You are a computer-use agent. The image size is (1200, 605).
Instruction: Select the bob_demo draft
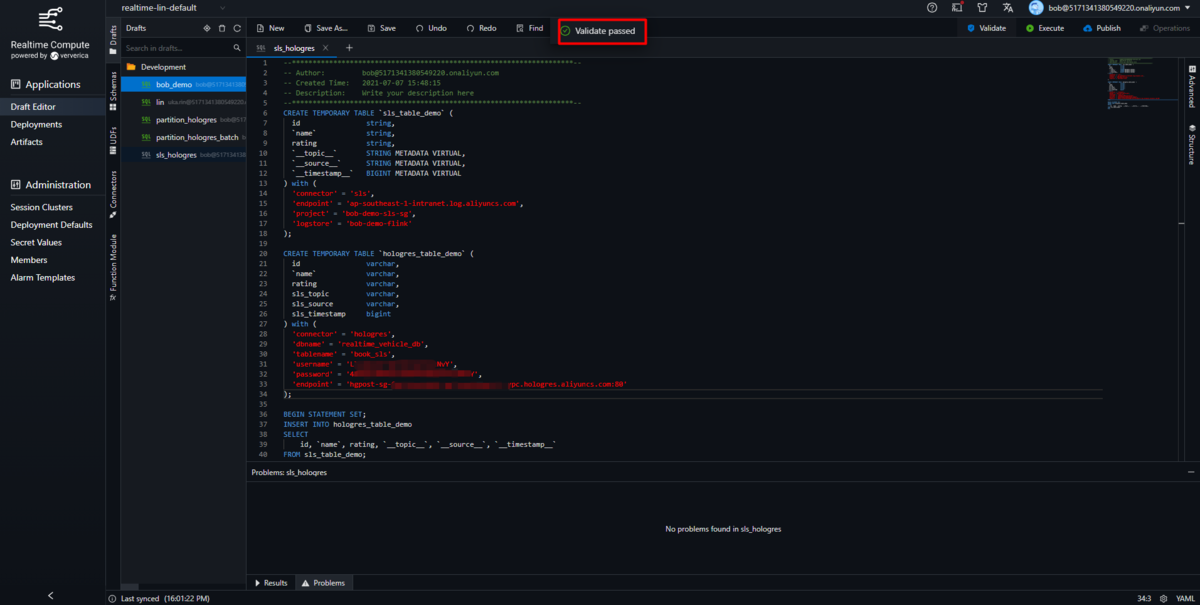[183, 85]
